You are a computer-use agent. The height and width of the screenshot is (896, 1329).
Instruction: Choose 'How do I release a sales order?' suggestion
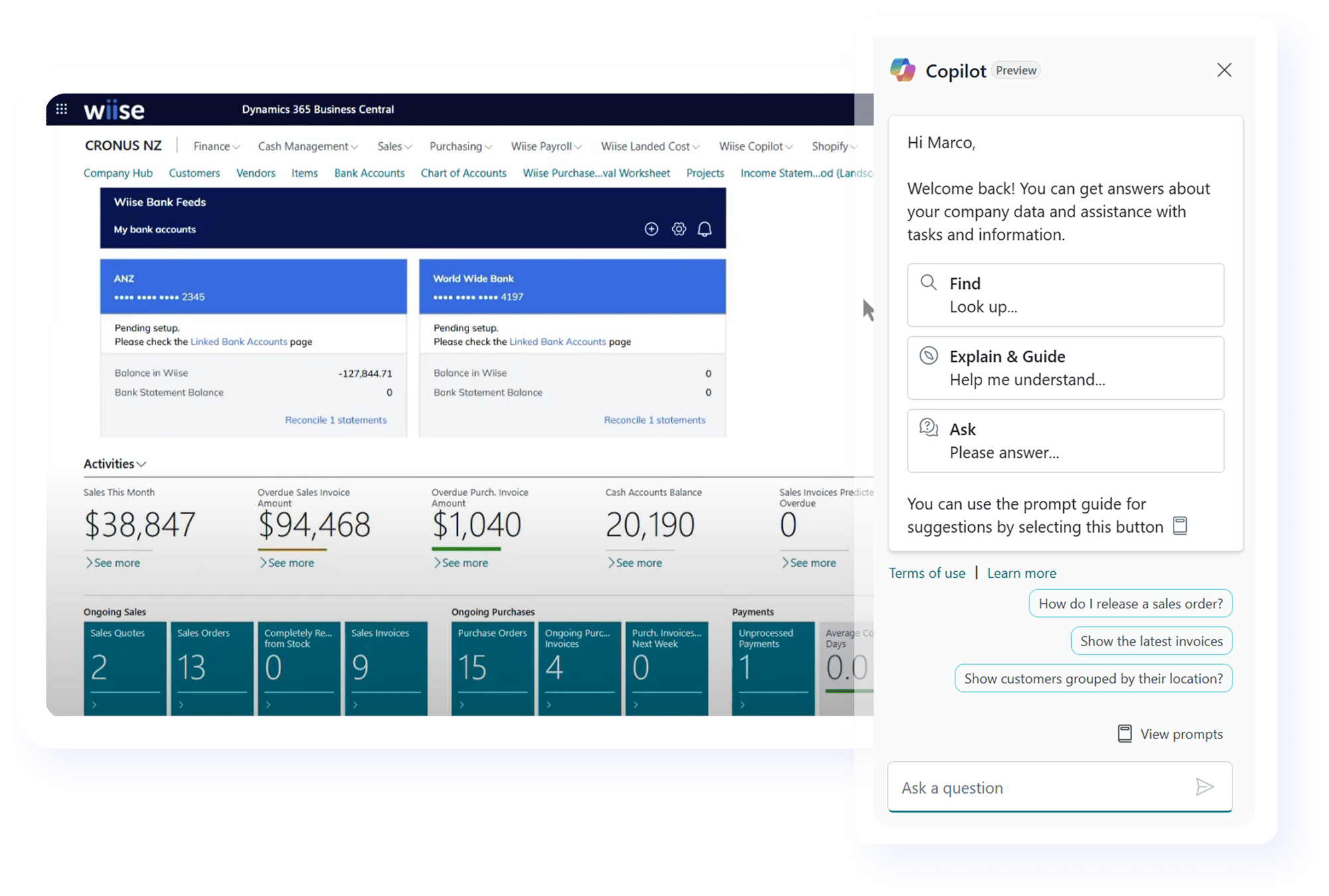(1130, 603)
